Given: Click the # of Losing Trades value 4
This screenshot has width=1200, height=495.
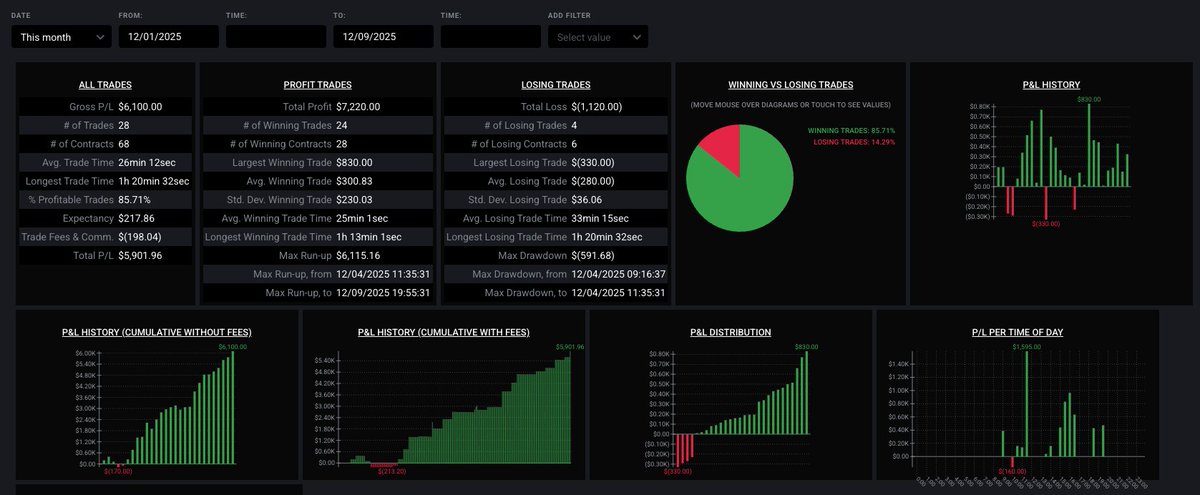Looking at the screenshot, I should point(574,125).
